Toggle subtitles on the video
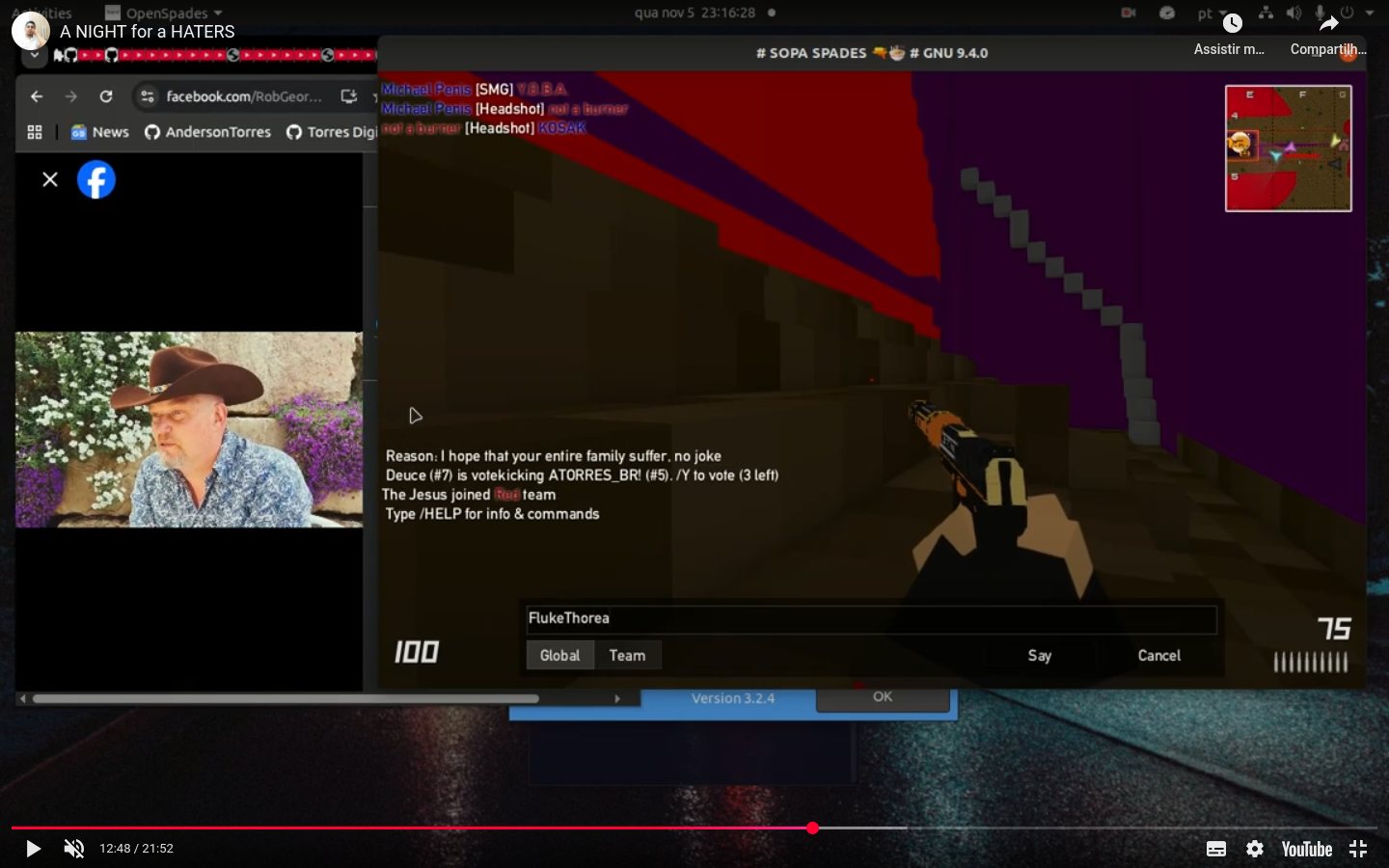The width and height of the screenshot is (1389, 868). (1216, 849)
